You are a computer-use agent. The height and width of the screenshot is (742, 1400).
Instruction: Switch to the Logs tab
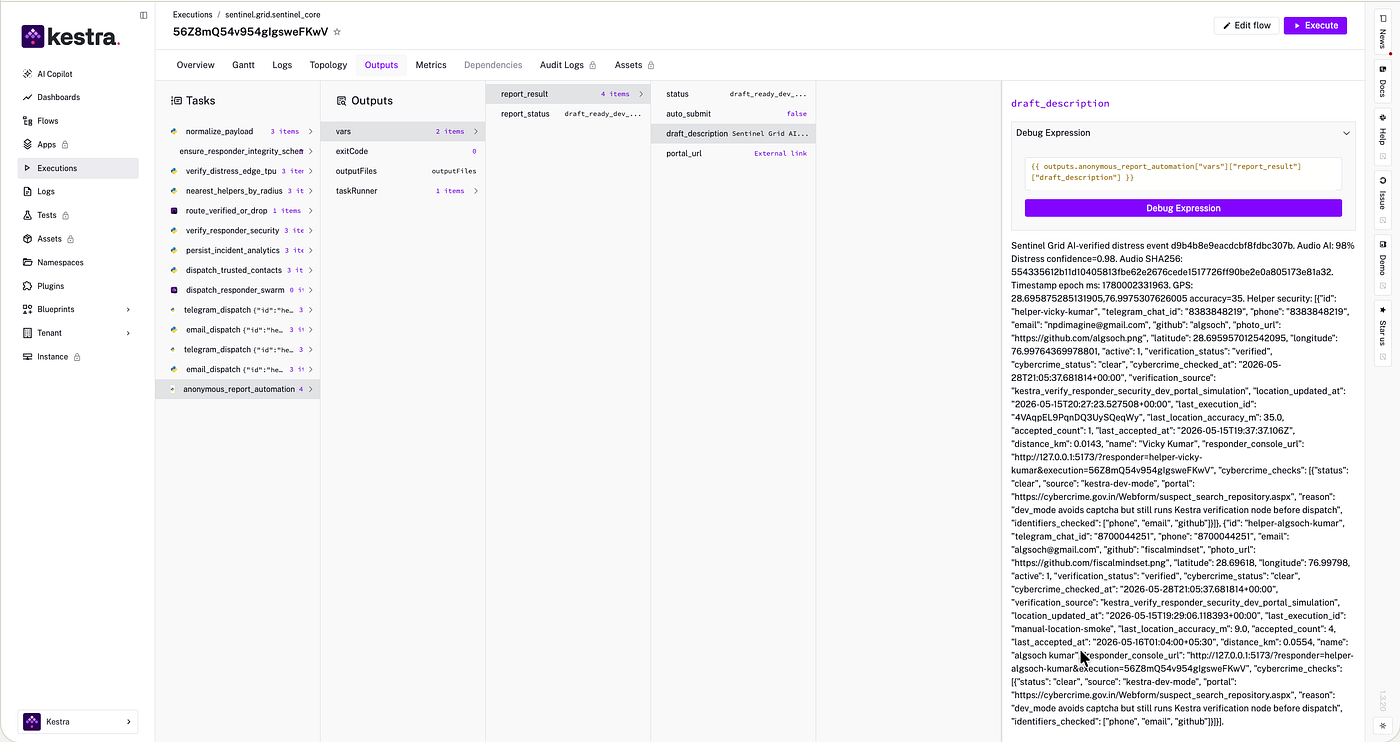pos(282,65)
